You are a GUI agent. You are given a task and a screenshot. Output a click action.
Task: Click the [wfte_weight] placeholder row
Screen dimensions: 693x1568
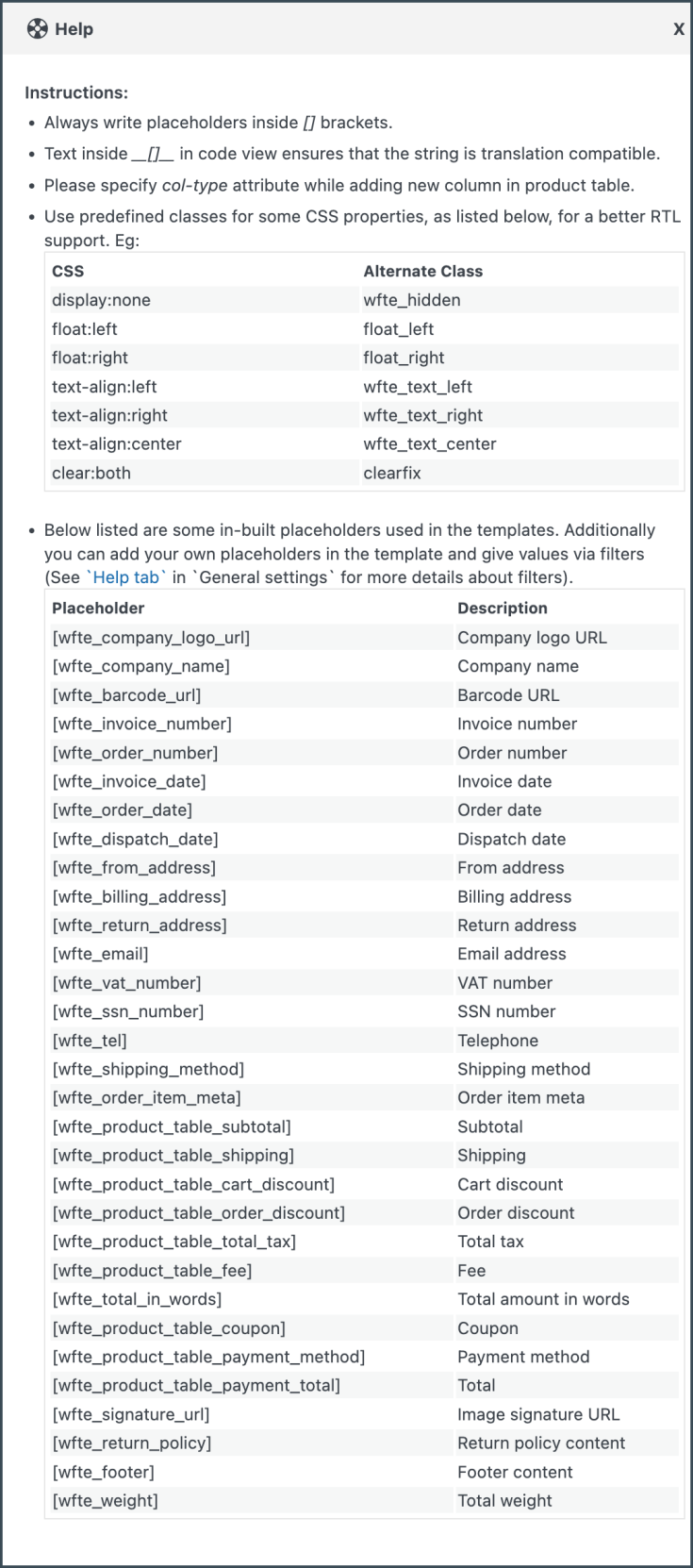(x=105, y=1500)
